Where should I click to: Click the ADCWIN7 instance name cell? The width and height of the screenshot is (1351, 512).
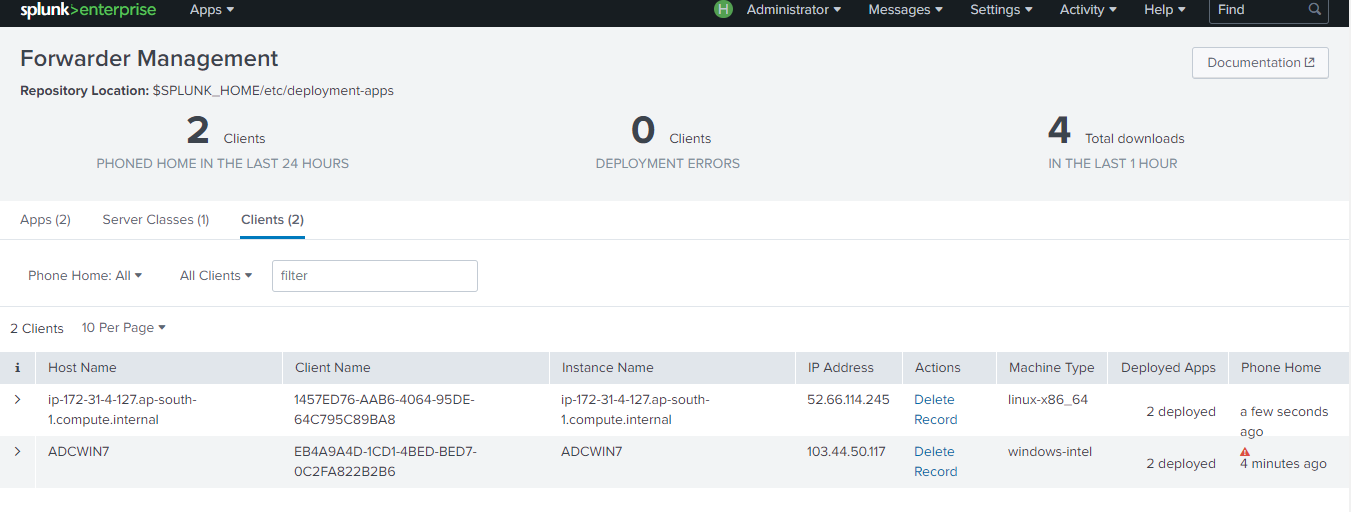pyautogui.click(x=592, y=452)
